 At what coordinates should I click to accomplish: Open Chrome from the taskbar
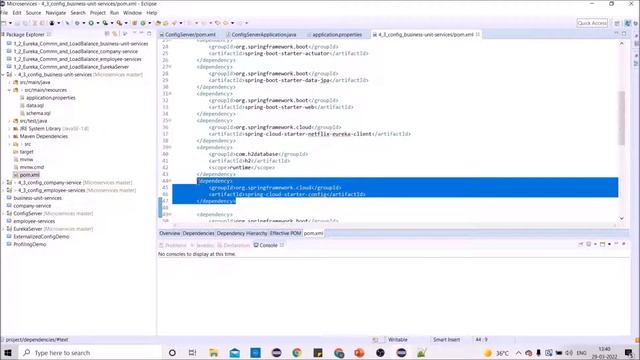(x=297, y=353)
